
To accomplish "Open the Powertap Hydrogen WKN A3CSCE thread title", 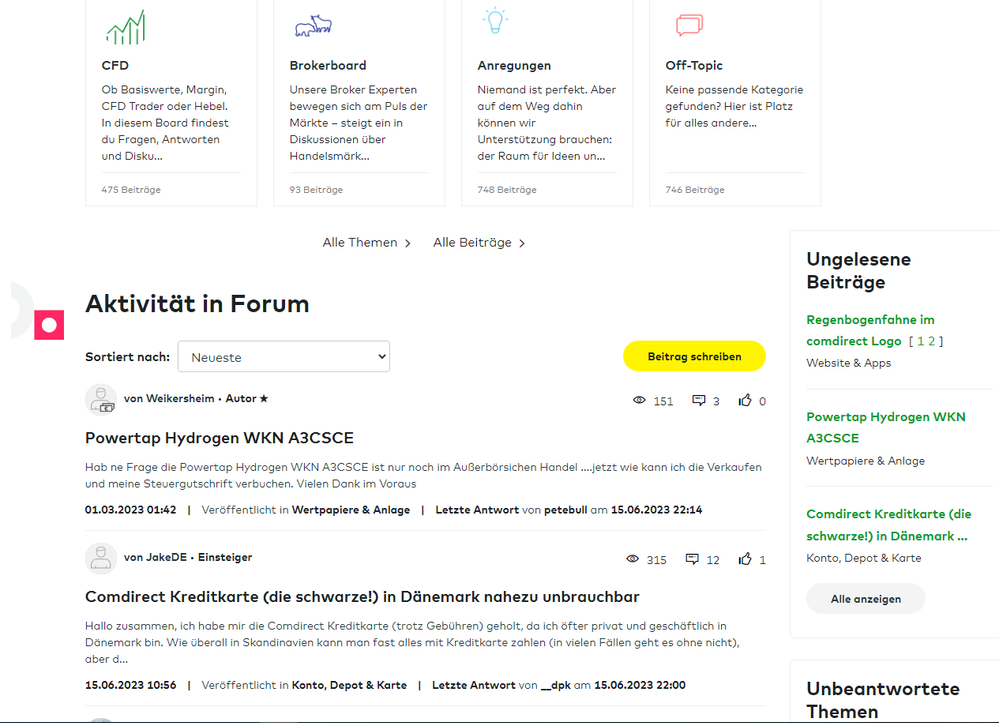I will click(219, 438).
